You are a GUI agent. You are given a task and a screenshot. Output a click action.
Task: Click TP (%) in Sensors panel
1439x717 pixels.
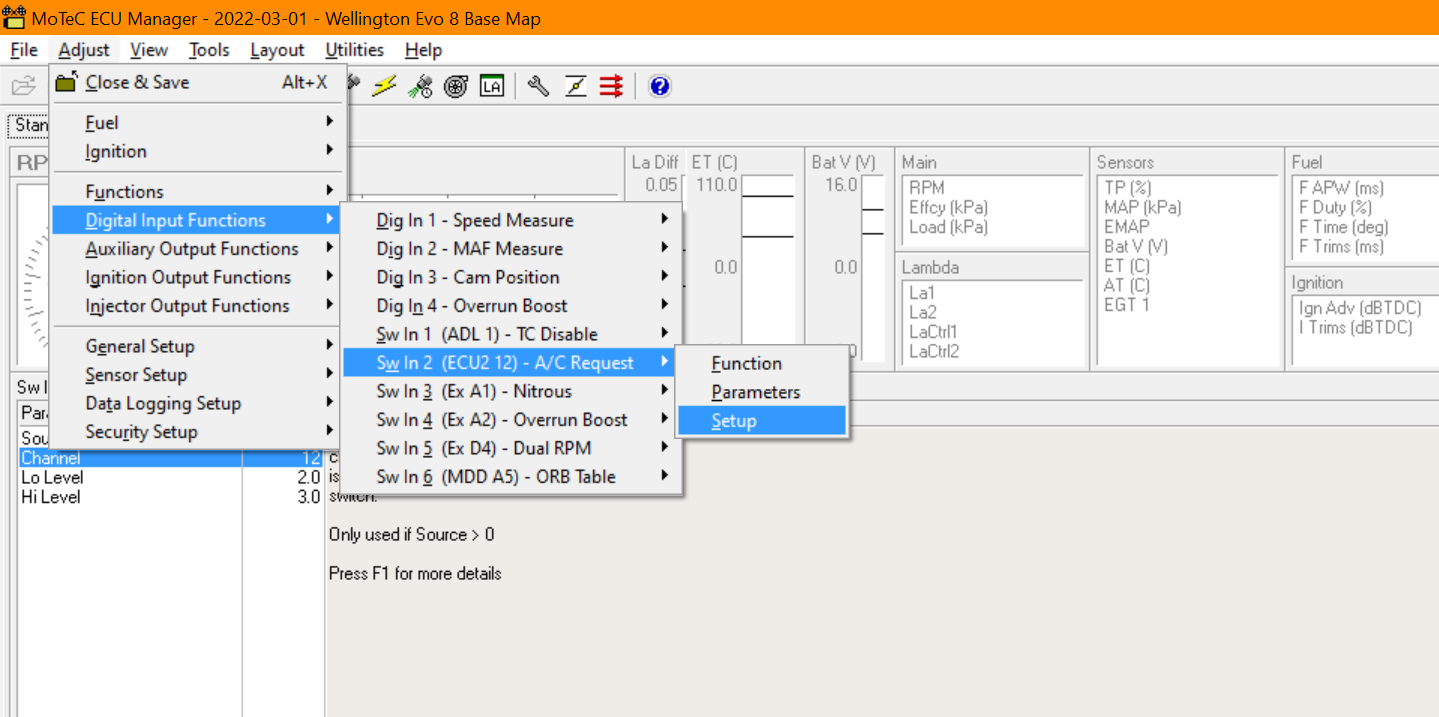pos(1128,188)
